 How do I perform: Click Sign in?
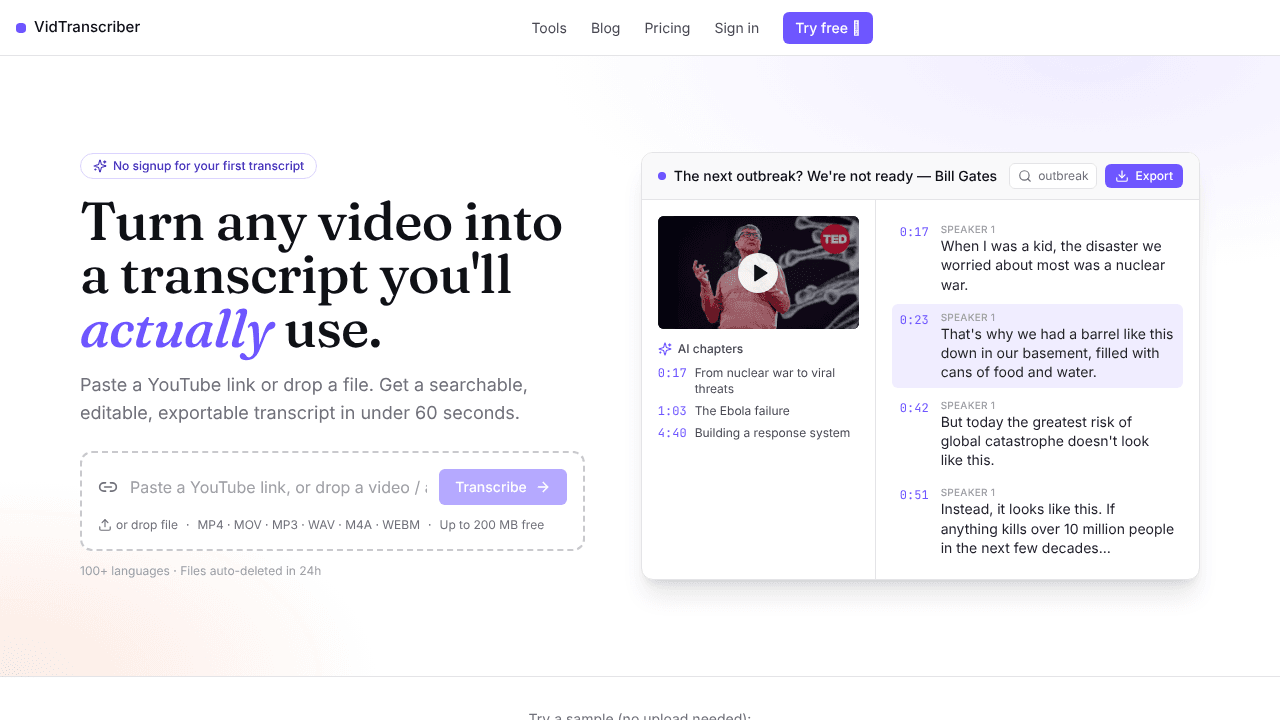[736, 28]
